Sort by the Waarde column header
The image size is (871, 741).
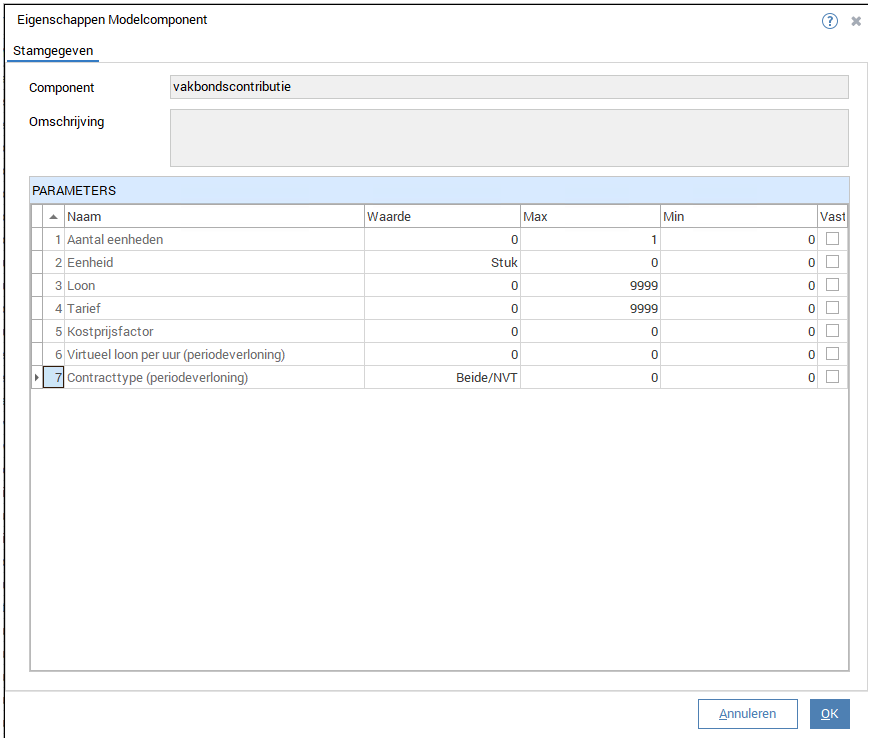tap(441, 217)
